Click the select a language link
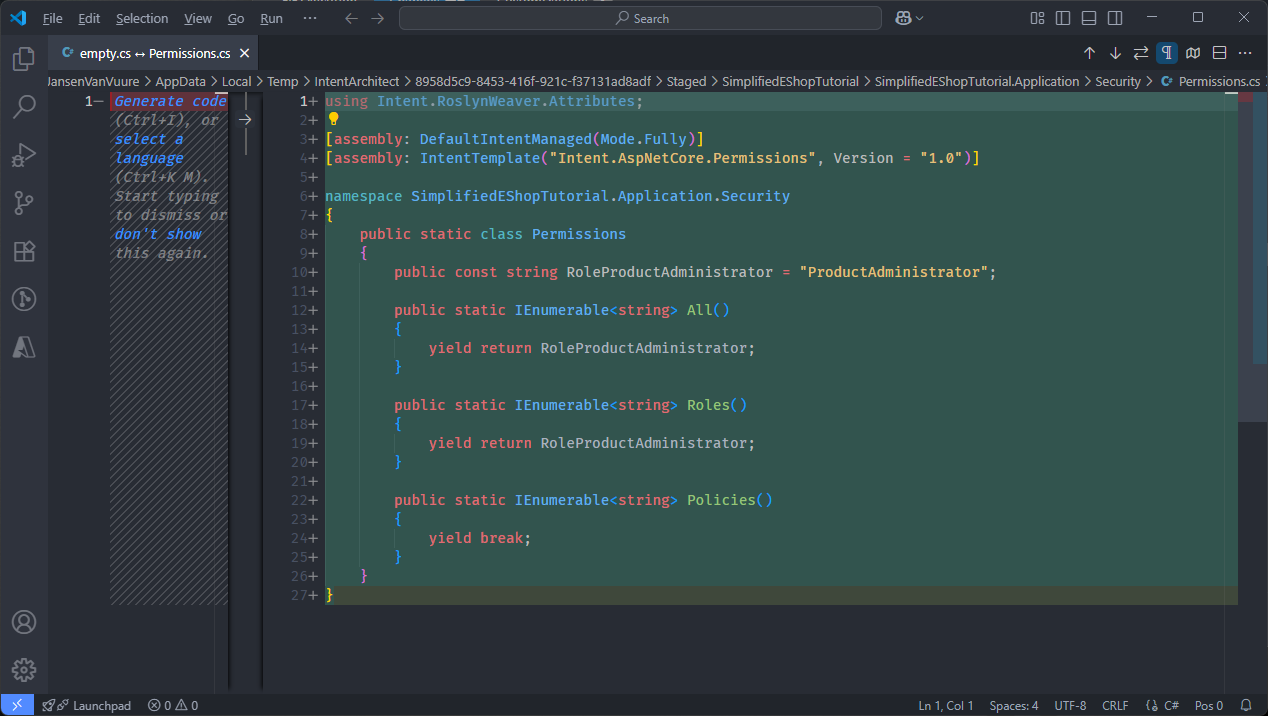This screenshot has width=1268, height=716. click(149, 149)
